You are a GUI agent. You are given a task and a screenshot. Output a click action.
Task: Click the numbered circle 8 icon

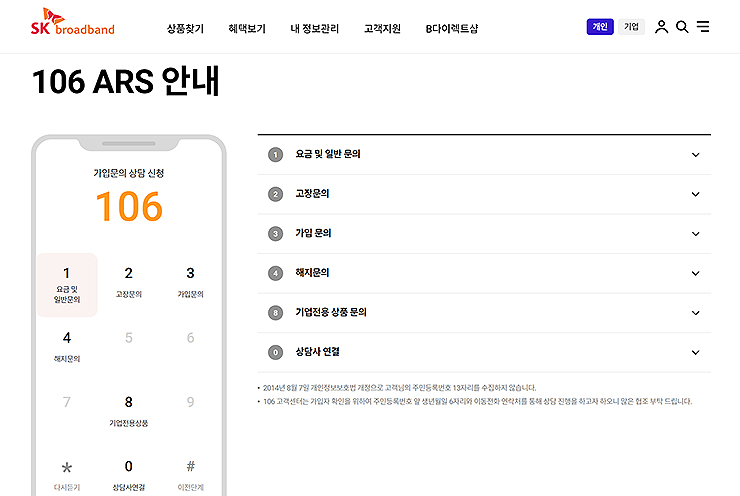click(x=276, y=313)
